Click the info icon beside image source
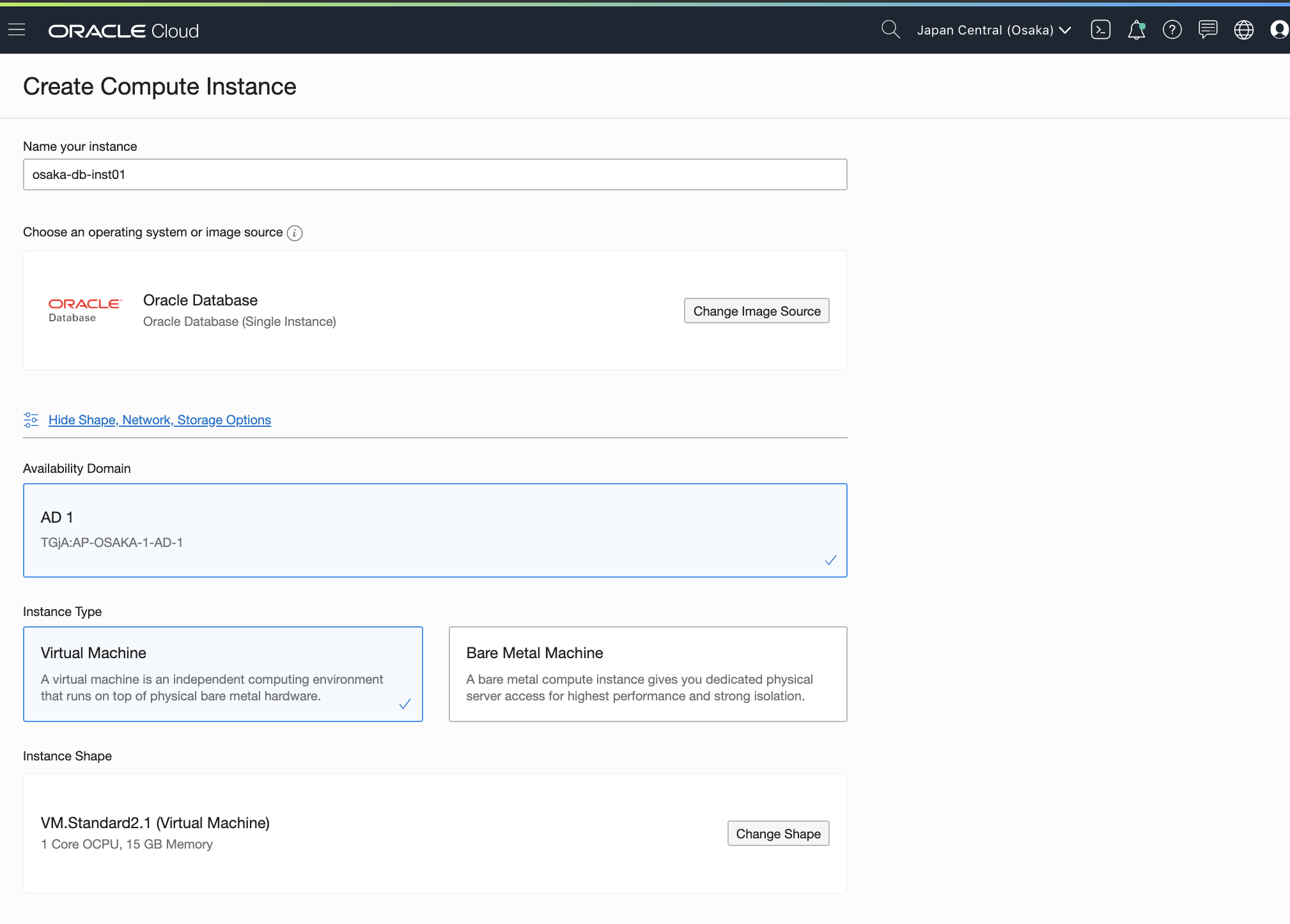 pyautogui.click(x=295, y=233)
